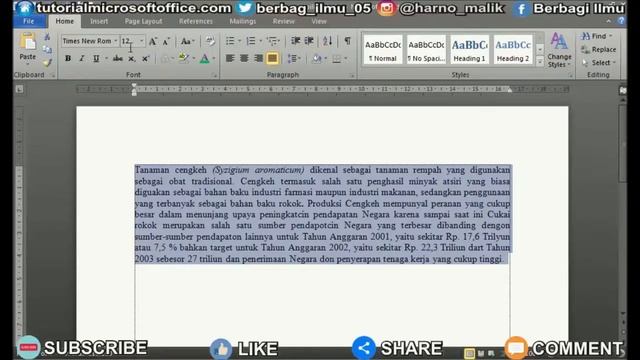Open highlight color palette arrow
Image resolution: width=640 pixels, height=360 pixels.
click(193, 59)
